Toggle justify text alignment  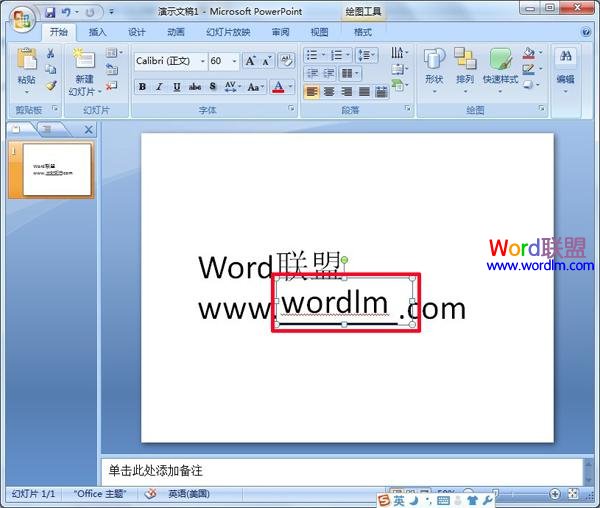tap(364, 92)
